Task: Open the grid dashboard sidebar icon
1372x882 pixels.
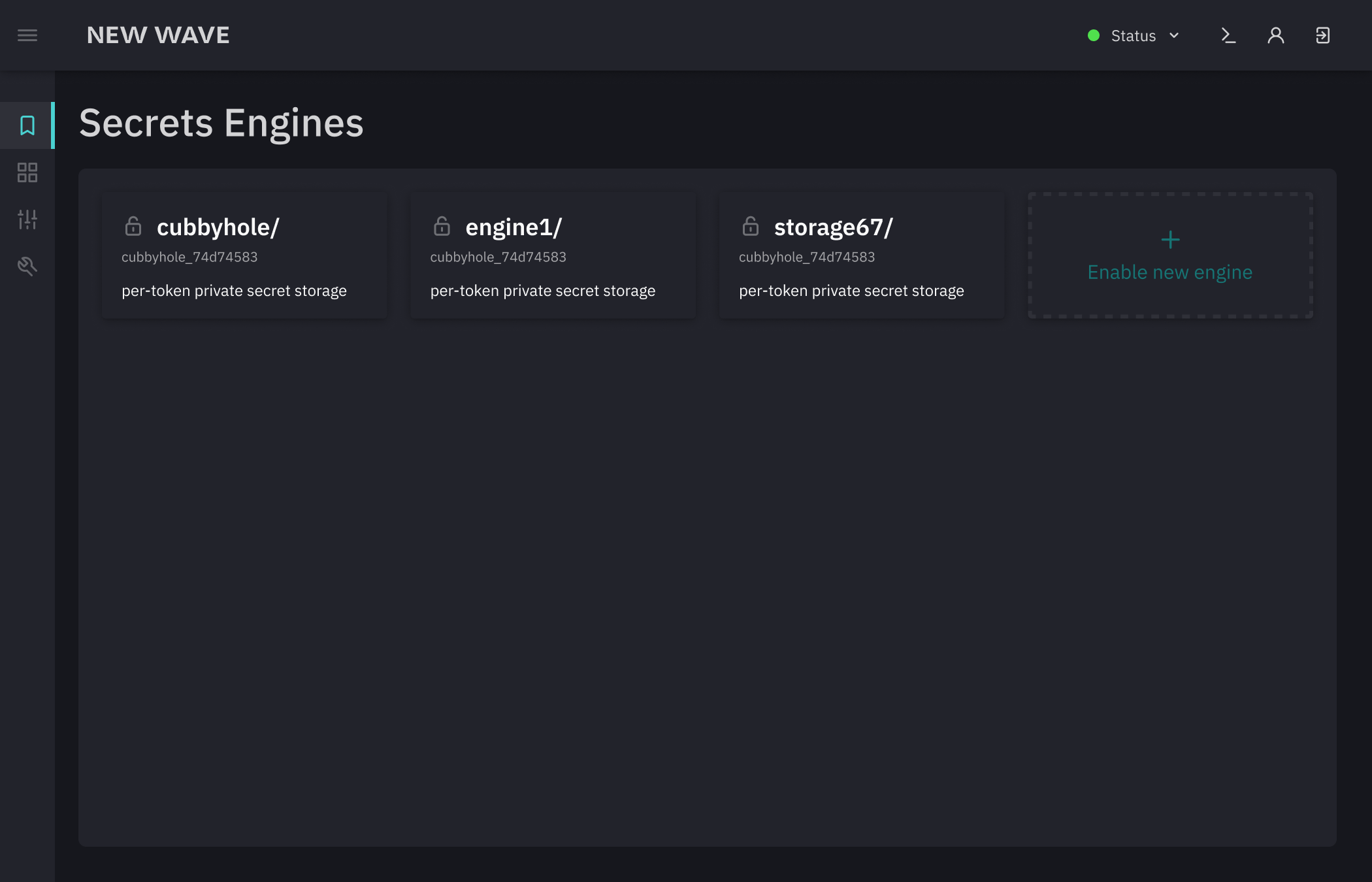Action: (27, 172)
